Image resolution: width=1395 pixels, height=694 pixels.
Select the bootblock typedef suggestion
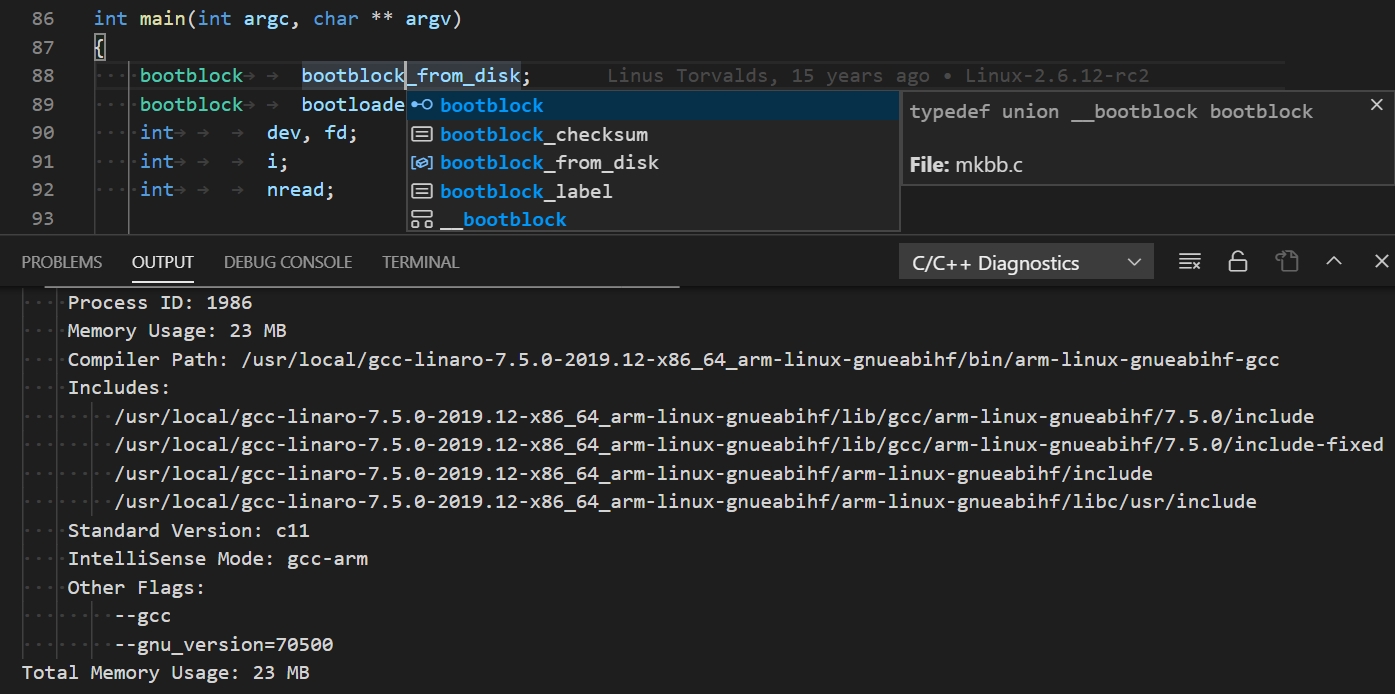point(653,106)
